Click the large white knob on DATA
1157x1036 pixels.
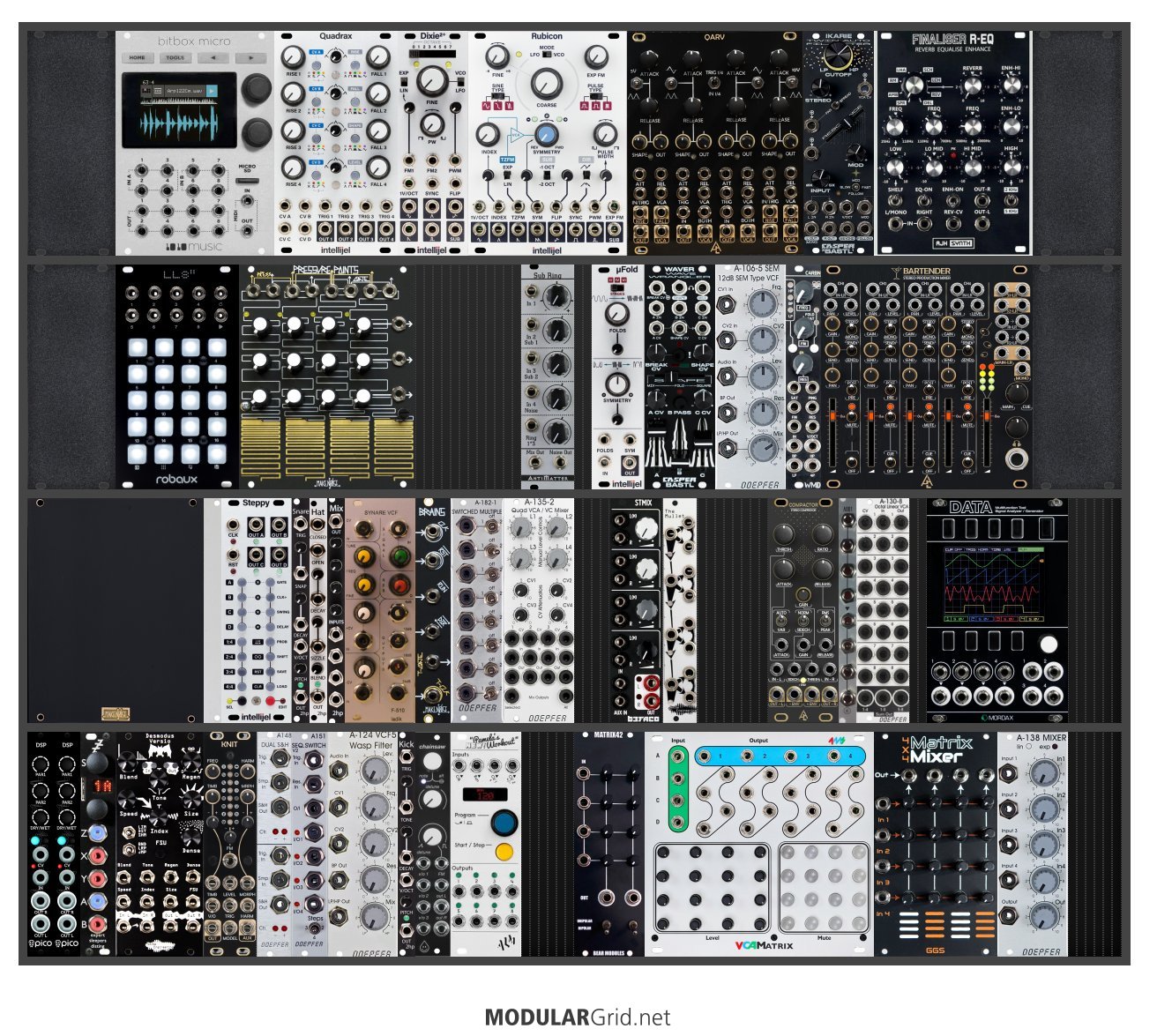tap(1049, 645)
